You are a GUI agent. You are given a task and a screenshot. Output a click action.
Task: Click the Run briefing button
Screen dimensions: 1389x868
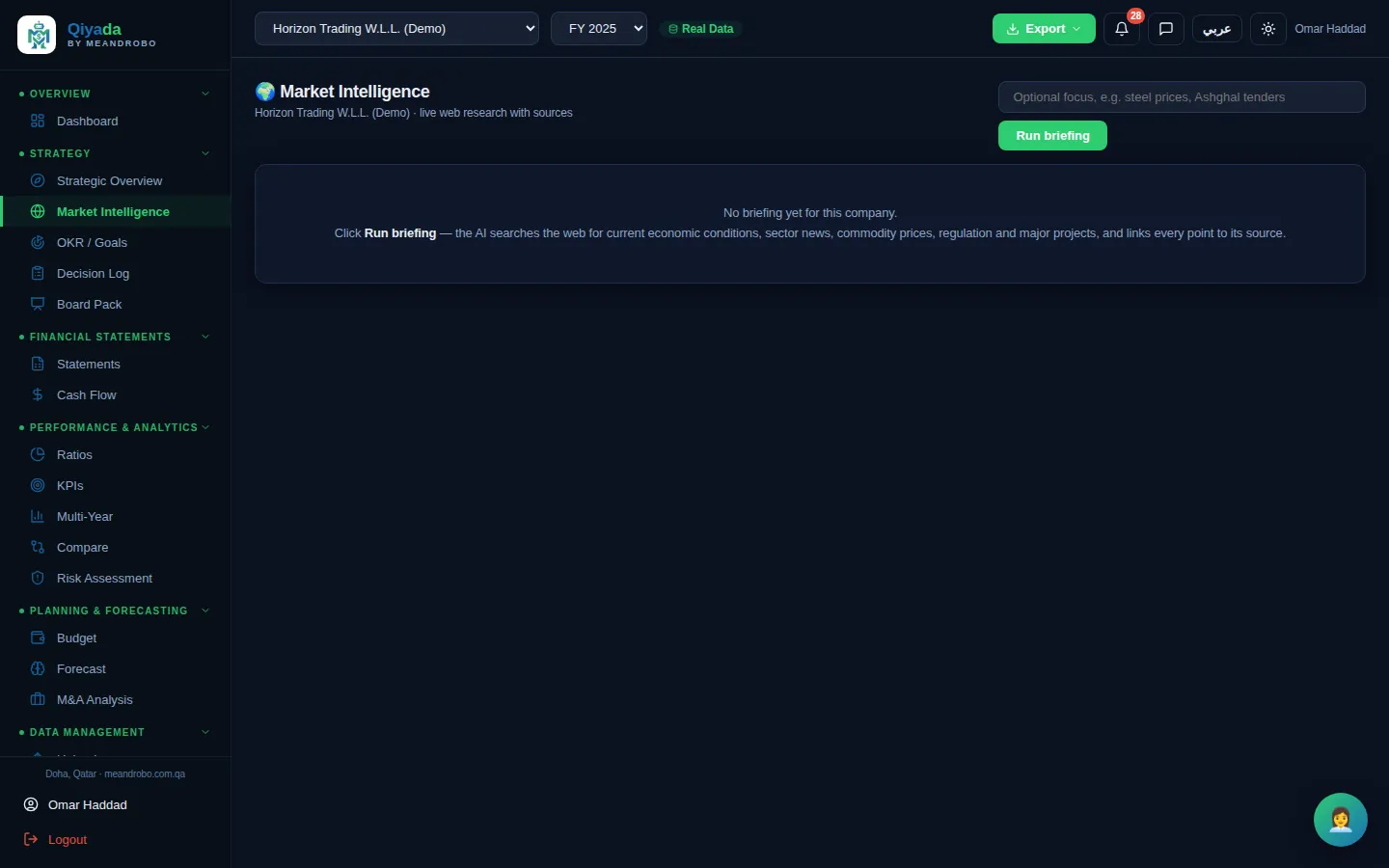pos(1052,135)
